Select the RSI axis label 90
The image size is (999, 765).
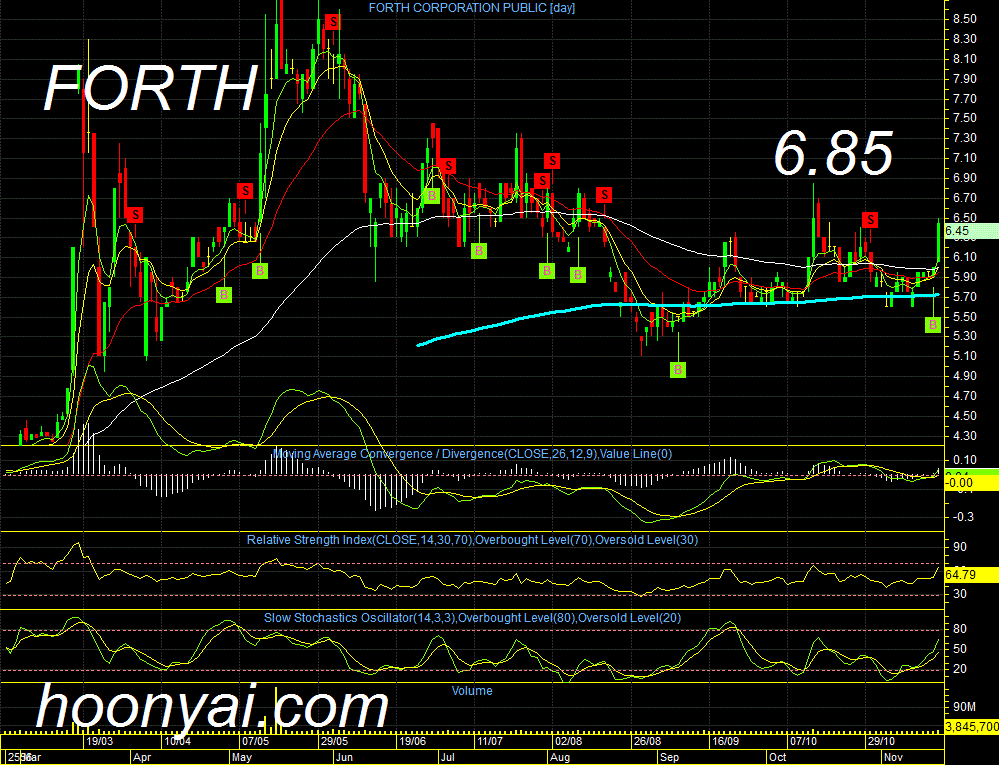coord(959,547)
